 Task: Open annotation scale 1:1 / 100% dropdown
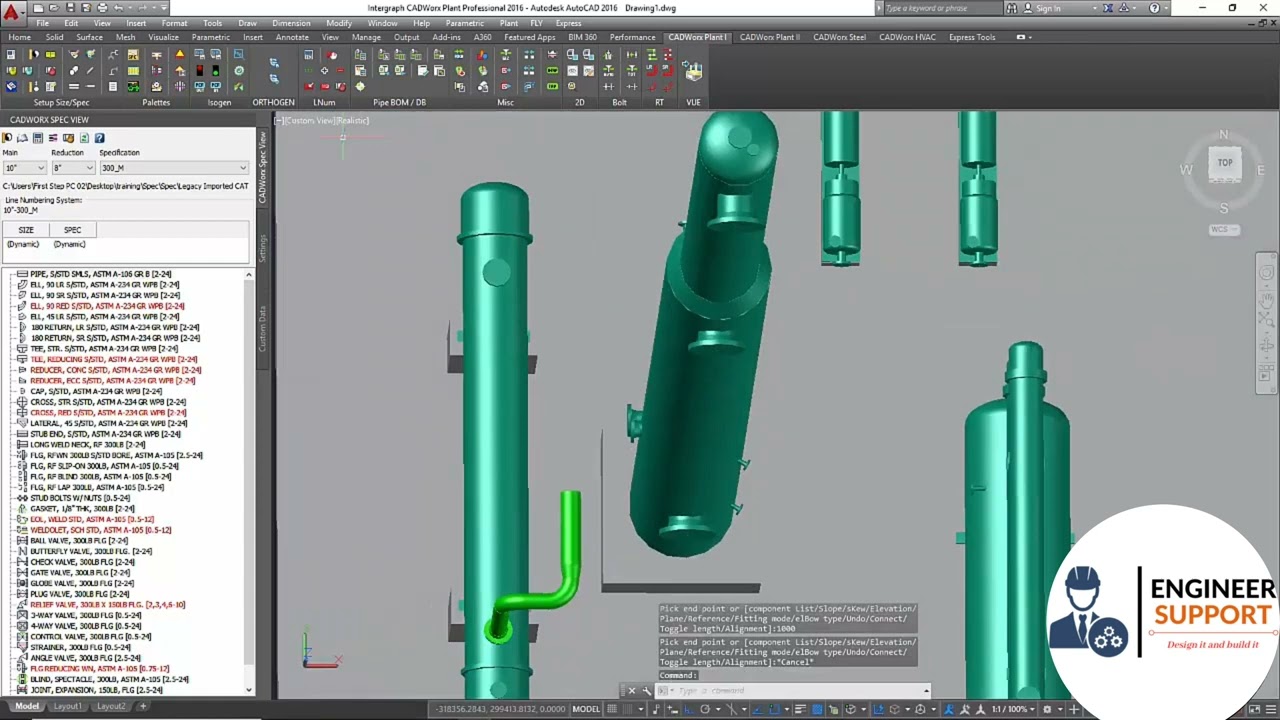[x=1013, y=709]
